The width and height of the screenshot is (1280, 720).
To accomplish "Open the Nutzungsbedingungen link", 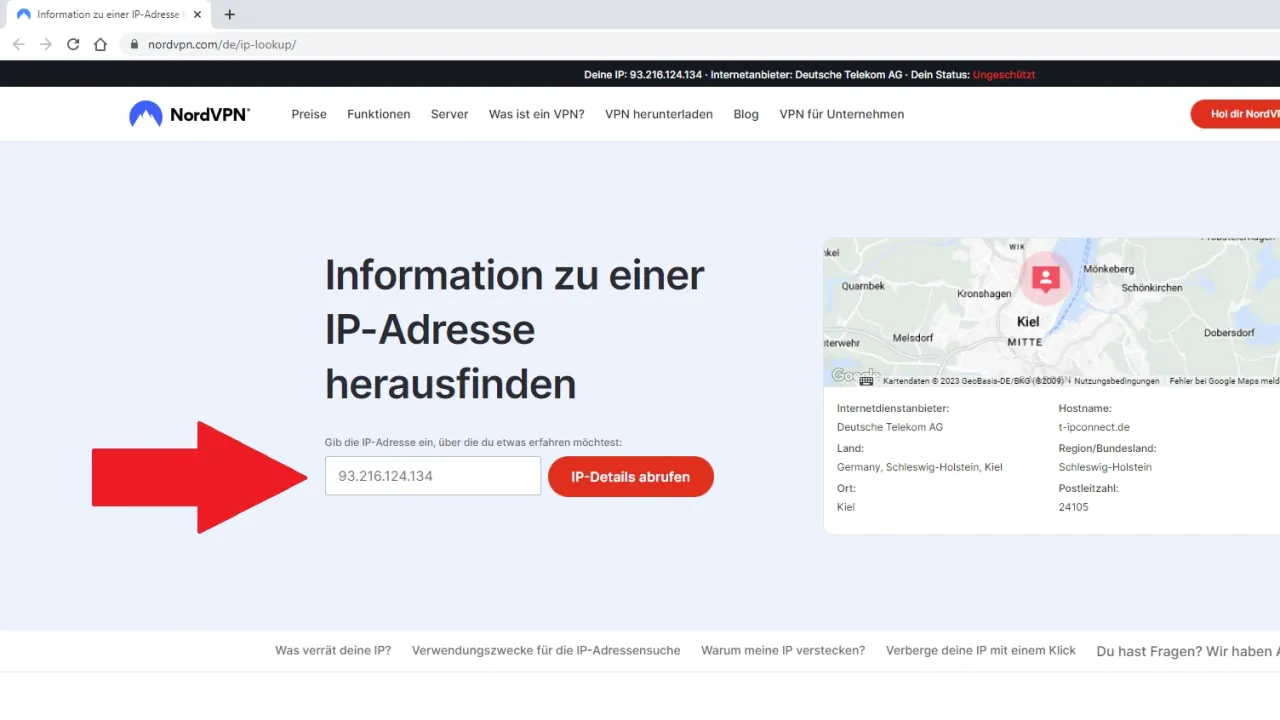I will click(x=1116, y=381).
